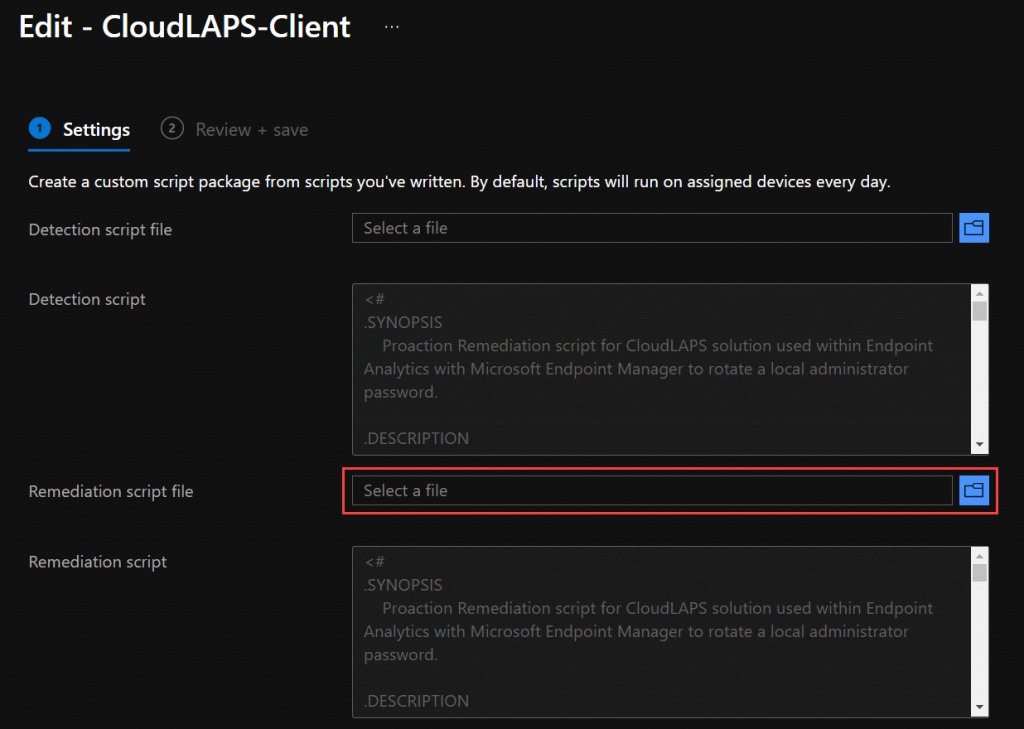The image size is (1024, 729).
Task: Click the 'Detection script file' label
Action: pos(100,230)
